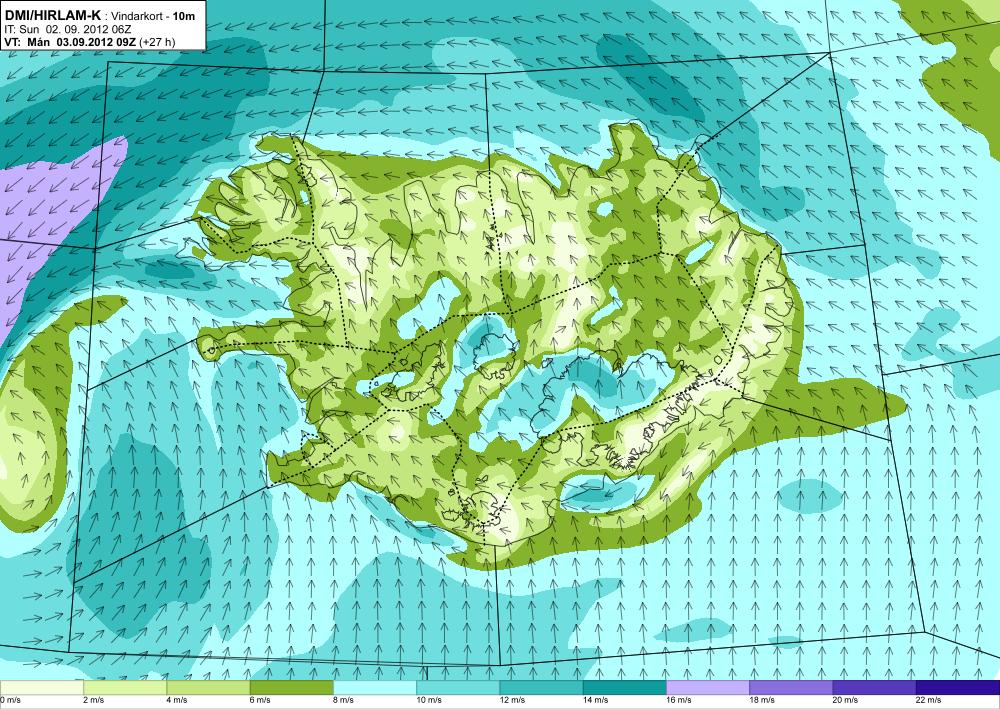
Task: Click the '4 m/s' legend label
Action: [177, 700]
